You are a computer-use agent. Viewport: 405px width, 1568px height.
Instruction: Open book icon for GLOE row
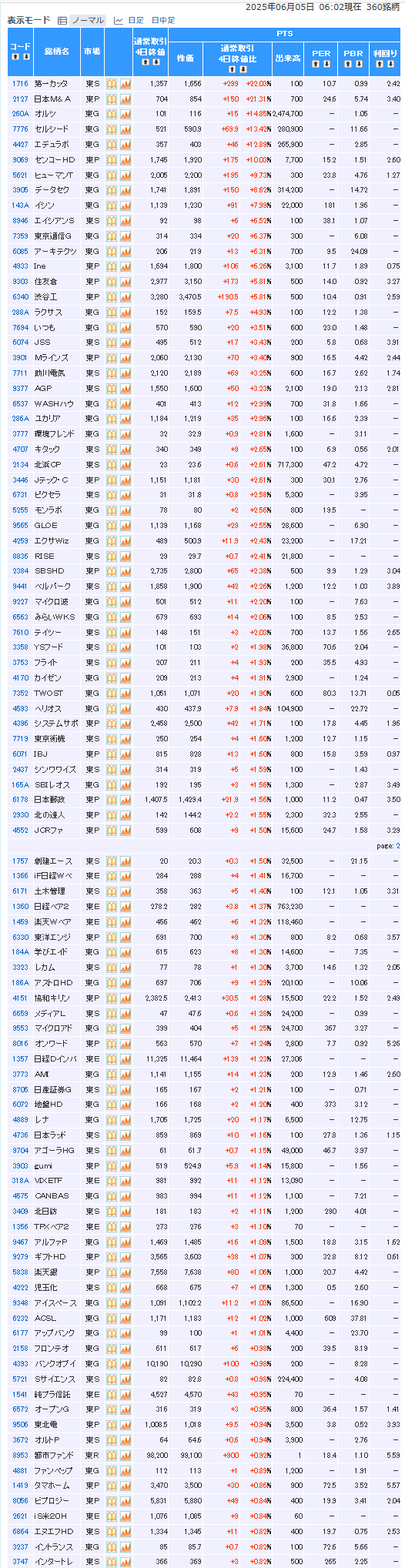tap(111, 526)
